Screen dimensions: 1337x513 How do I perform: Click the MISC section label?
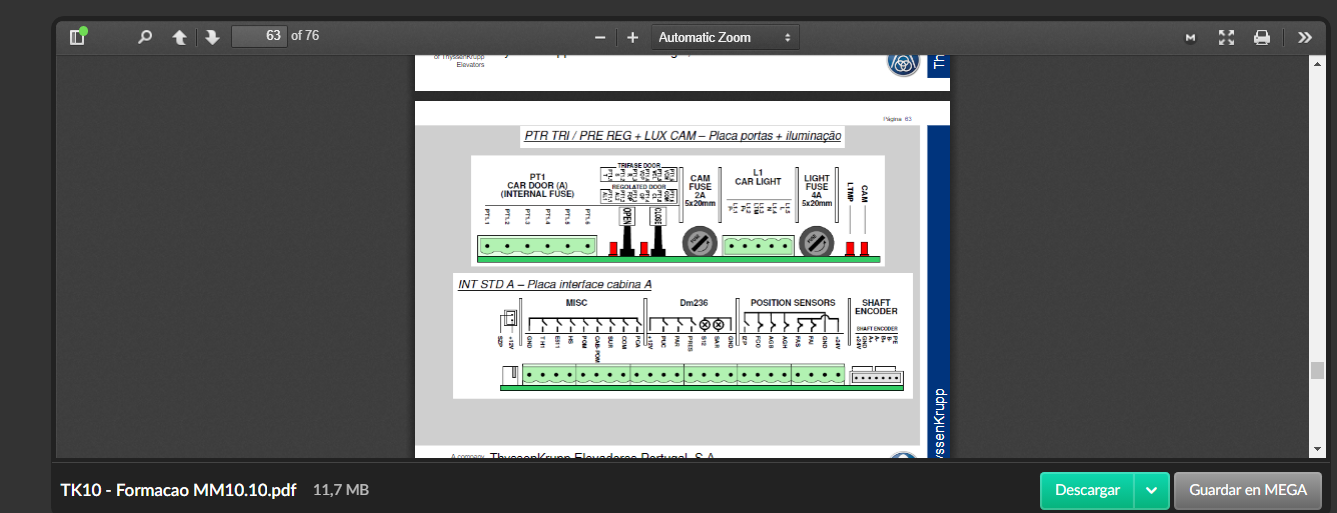pos(577,302)
